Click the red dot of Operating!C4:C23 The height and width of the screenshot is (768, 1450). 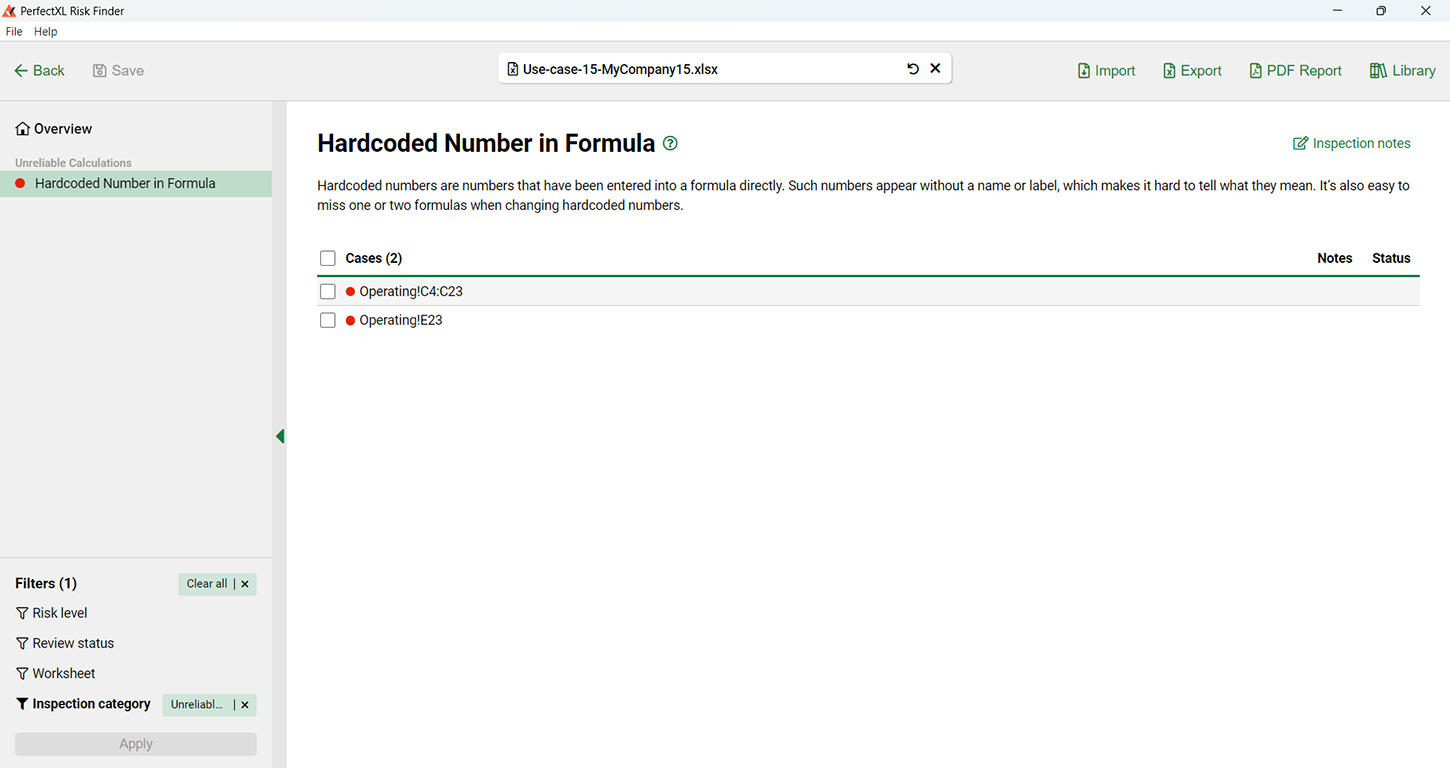tap(350, 292)
